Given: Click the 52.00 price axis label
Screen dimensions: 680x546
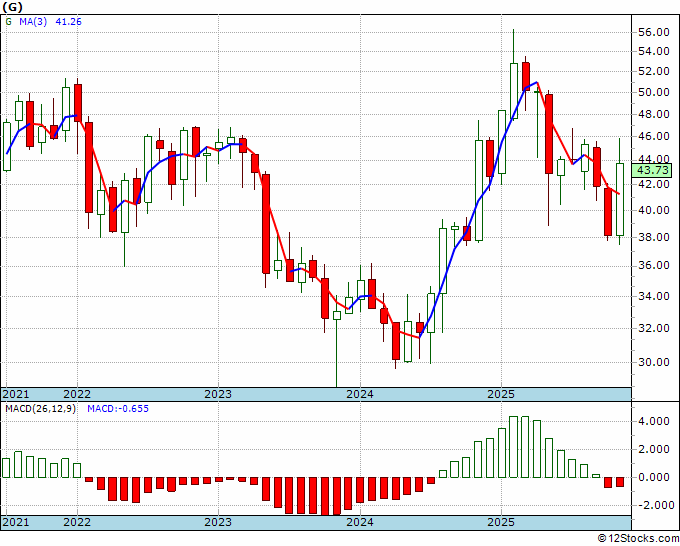Looking at the screenshot, I should [654, 72].
